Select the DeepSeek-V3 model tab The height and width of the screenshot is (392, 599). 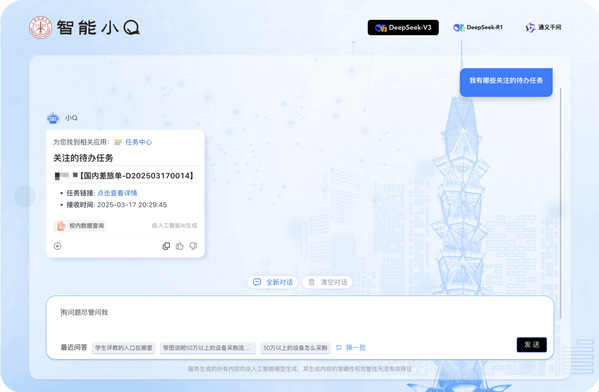(403, 28)
